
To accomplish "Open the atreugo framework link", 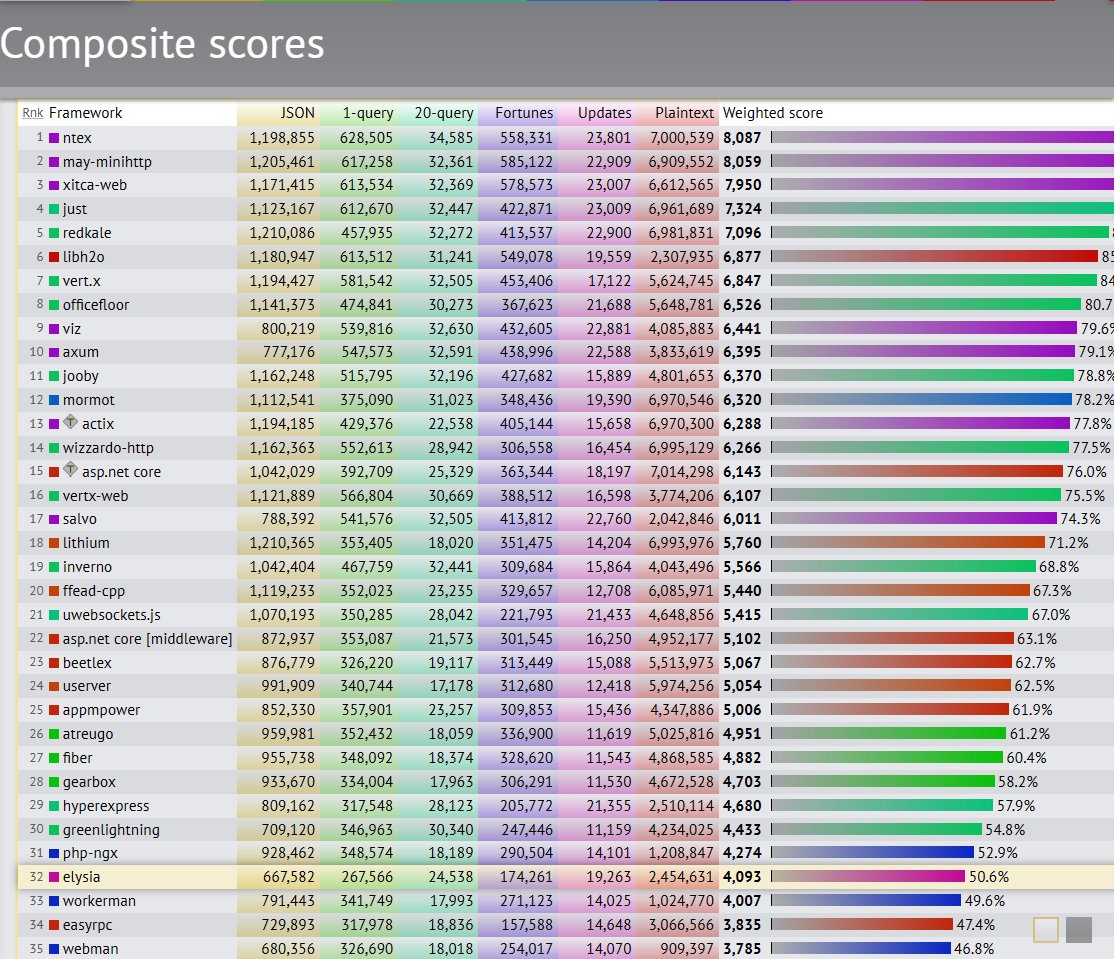I will (x=87, y=734).
